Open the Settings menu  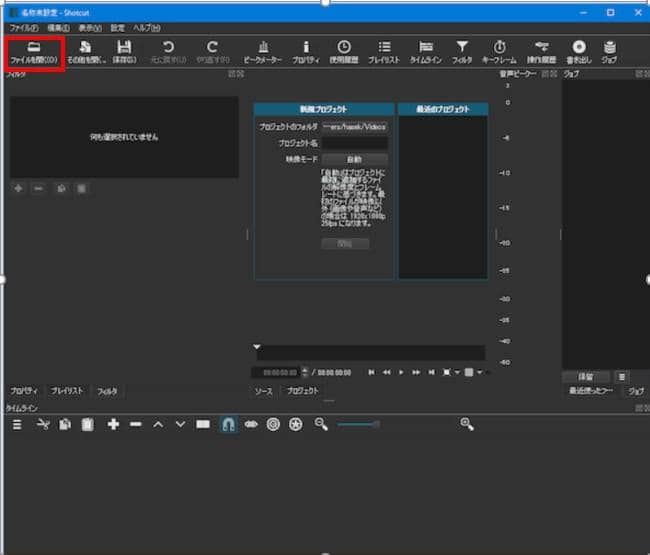(117, 28)
